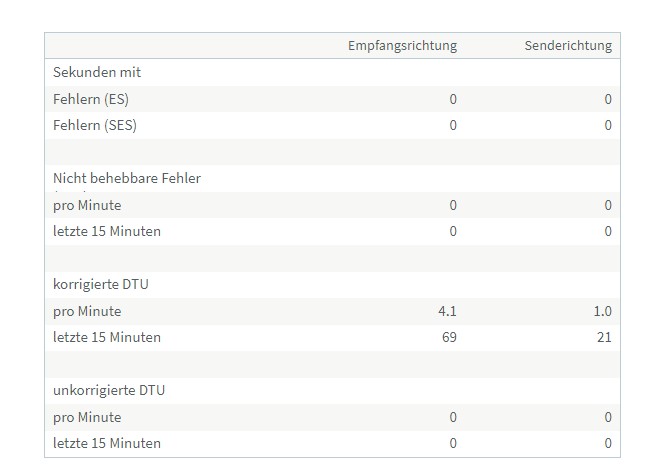This screenshot has height=470, width=646.
Task: Click pro Minute under korrigierte DTU
Action: (x=87, y=311)
